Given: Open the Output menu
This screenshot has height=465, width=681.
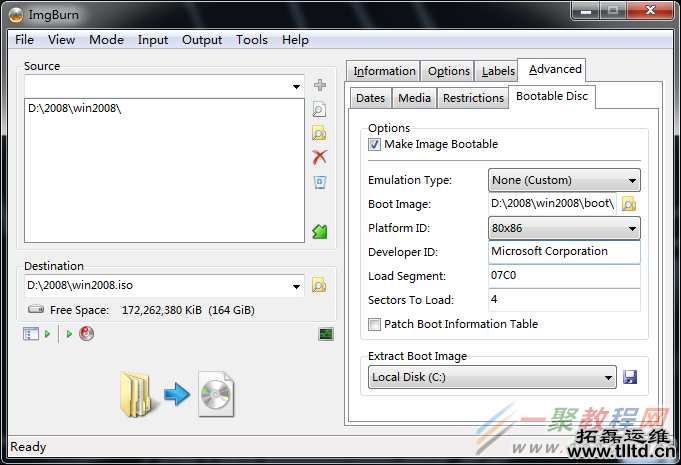Looking at the screenshot, I should coord(202,40).
